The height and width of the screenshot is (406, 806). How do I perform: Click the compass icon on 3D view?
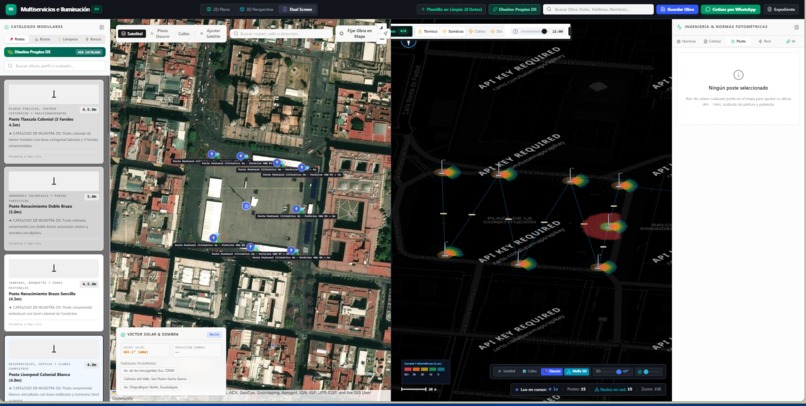[409, 43]
